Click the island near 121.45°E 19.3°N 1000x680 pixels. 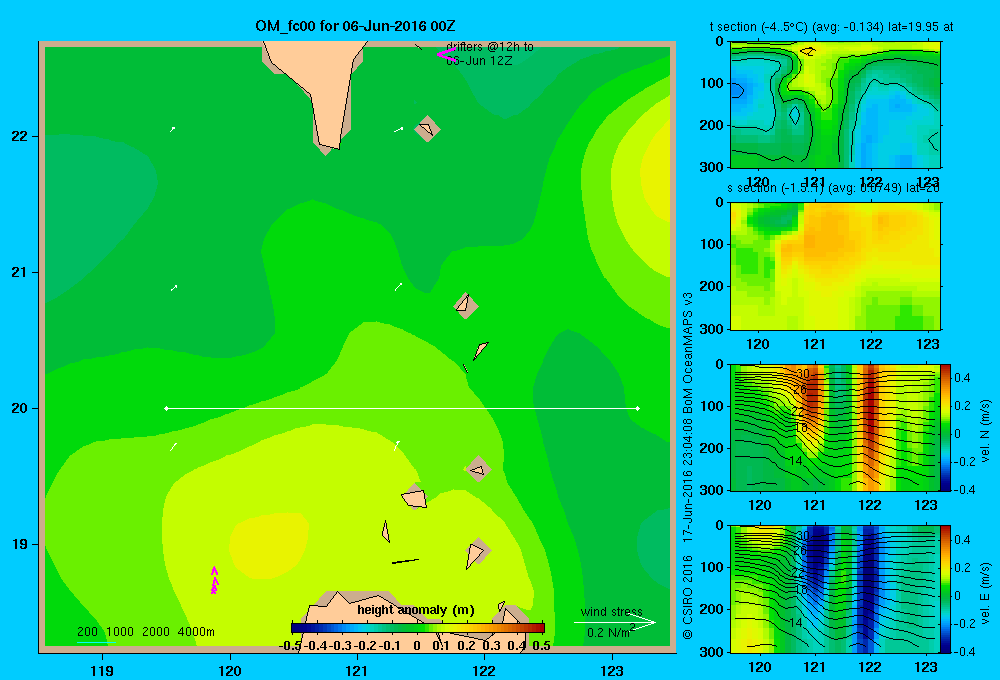414,498
